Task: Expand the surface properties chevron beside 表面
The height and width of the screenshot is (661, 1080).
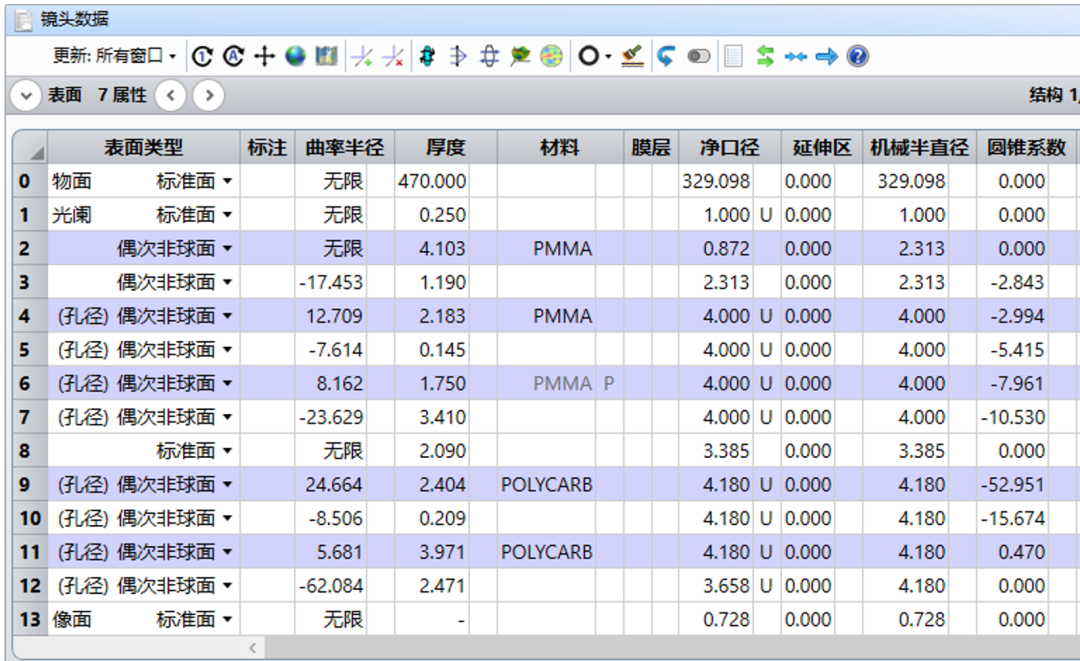Action: pyautogui.click(x=26, y=95)
